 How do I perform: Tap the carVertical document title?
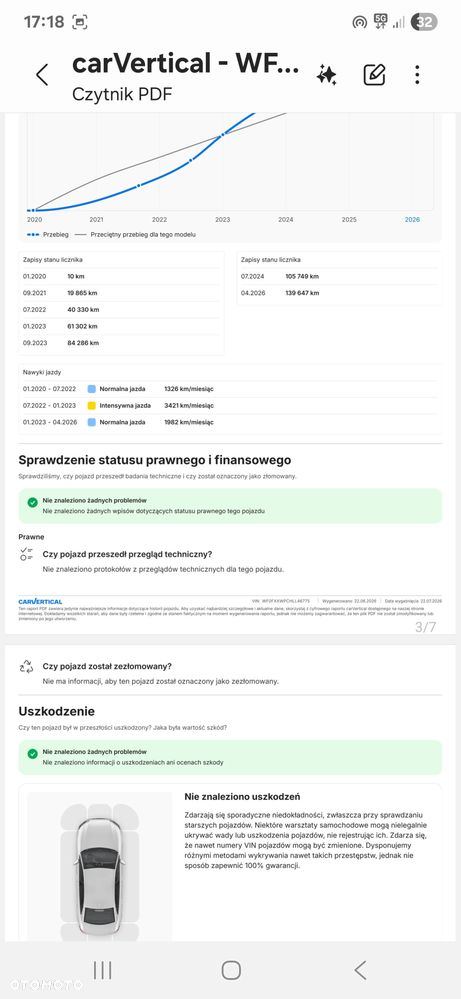pyautogui.click(x=186, y=63)
